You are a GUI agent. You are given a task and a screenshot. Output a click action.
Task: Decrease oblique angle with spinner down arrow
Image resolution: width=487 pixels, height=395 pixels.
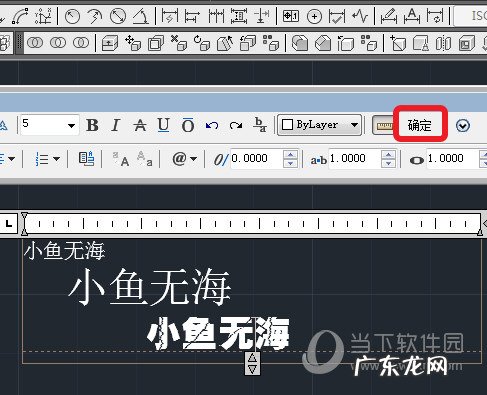(290, 163)
